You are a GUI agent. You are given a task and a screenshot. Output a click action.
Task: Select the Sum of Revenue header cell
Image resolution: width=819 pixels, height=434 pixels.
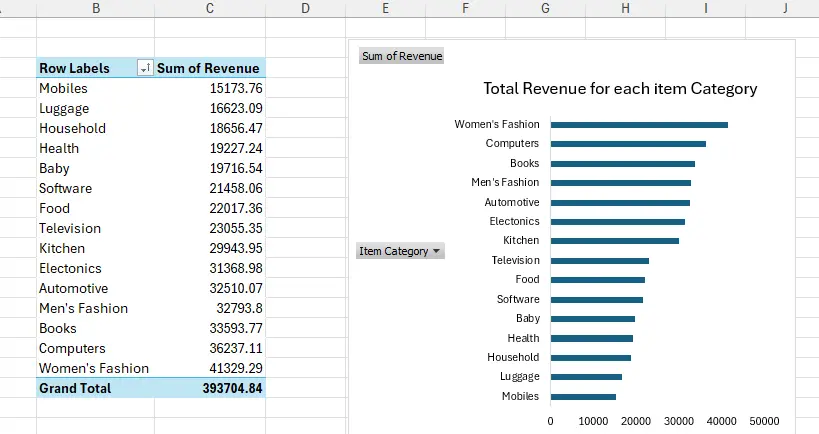[x=209, y=68]
